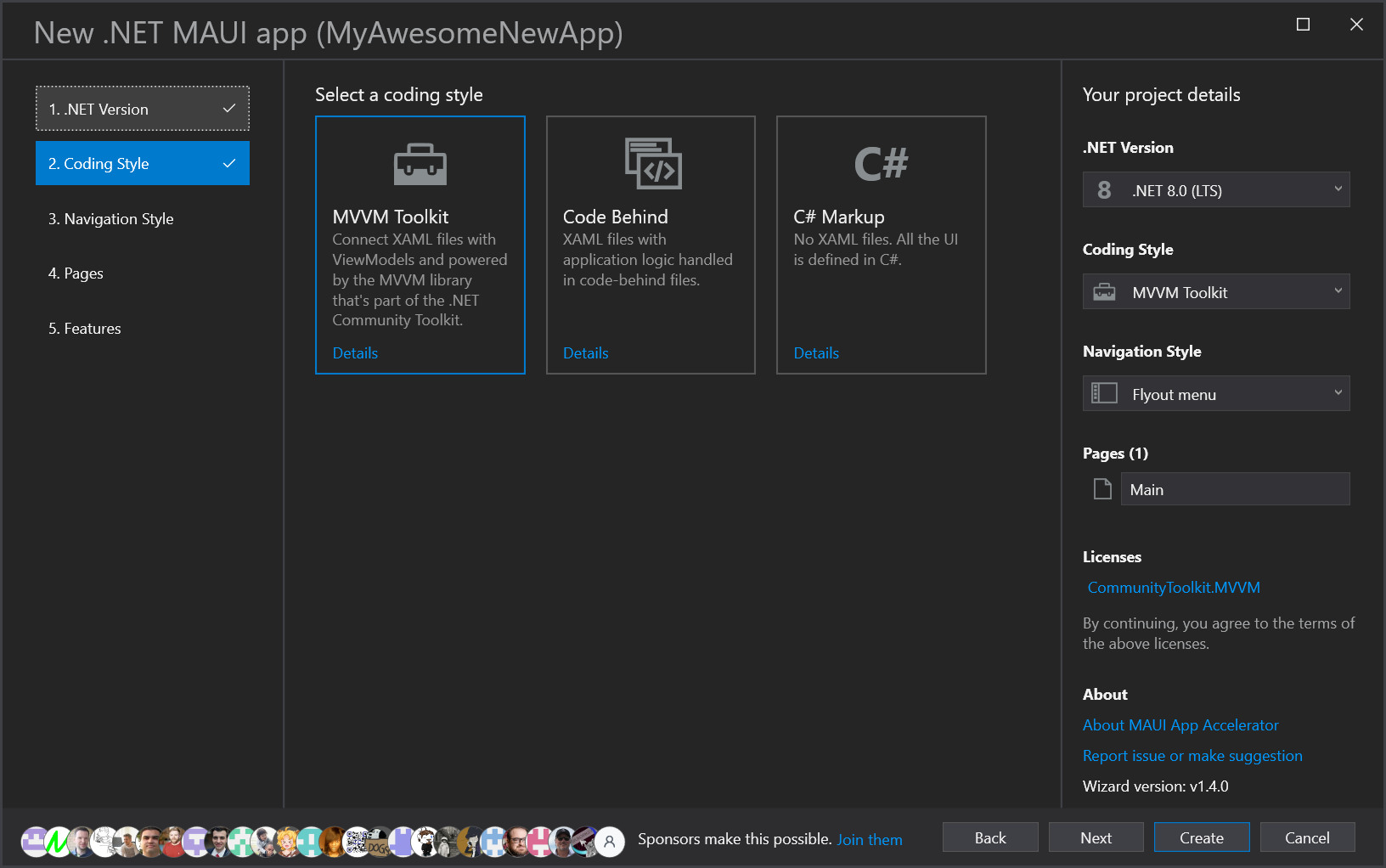
Task: Click the Wizard version: v1.4.0 text
Action: 1156,786
